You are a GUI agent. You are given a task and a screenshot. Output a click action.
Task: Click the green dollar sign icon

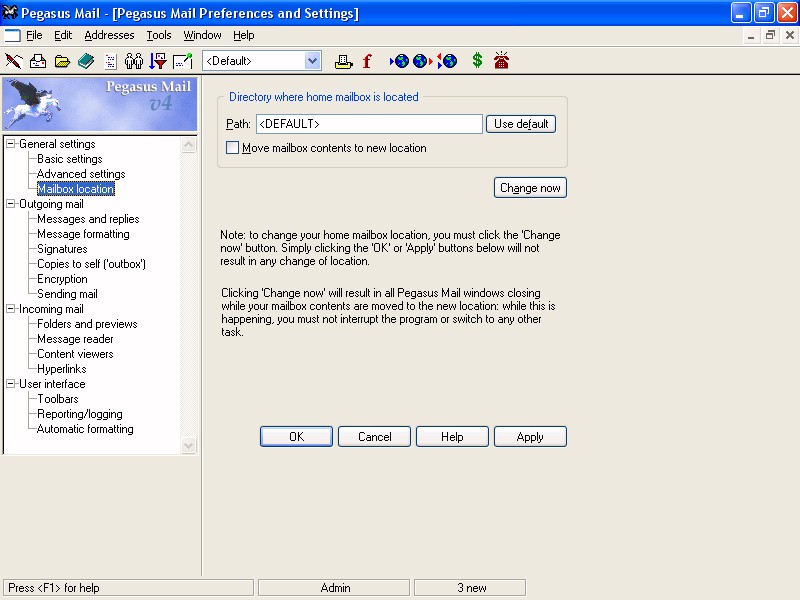[477, 61]
